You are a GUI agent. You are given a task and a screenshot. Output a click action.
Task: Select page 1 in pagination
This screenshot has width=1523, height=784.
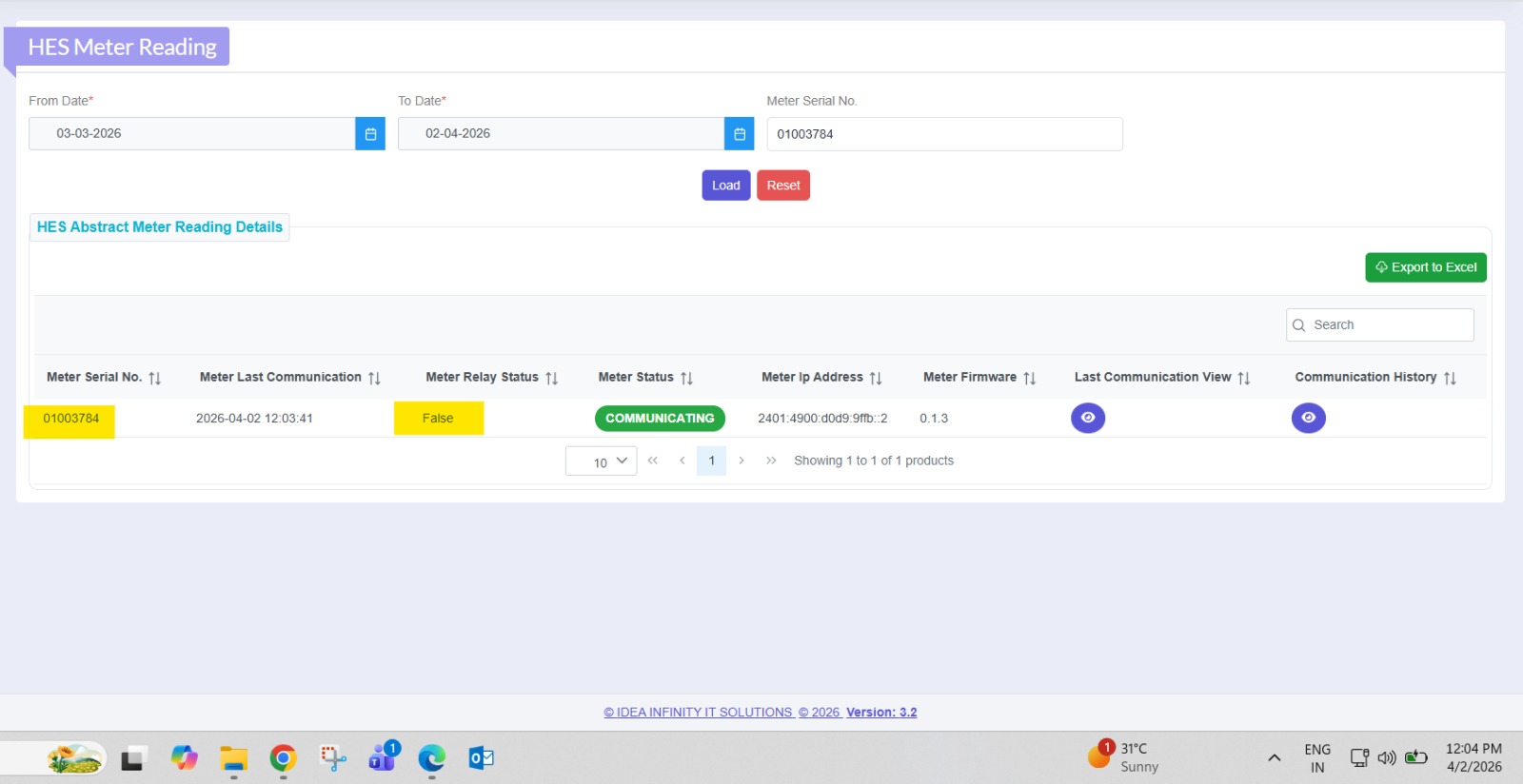click(x=712, y=461)
